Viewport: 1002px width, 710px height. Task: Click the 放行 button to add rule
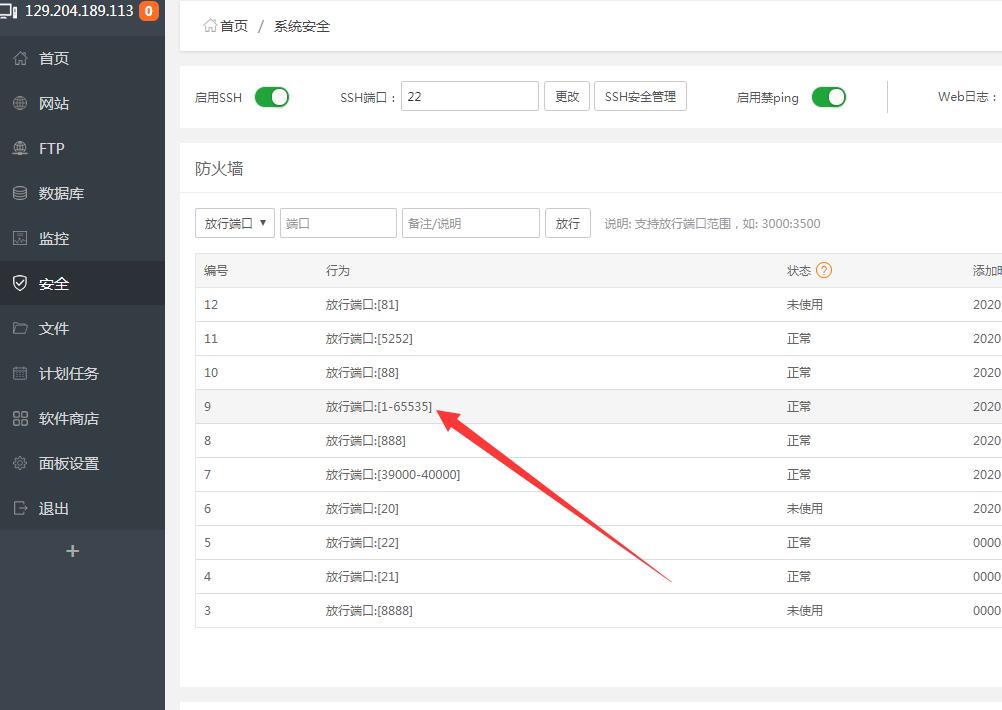point(567,223)
